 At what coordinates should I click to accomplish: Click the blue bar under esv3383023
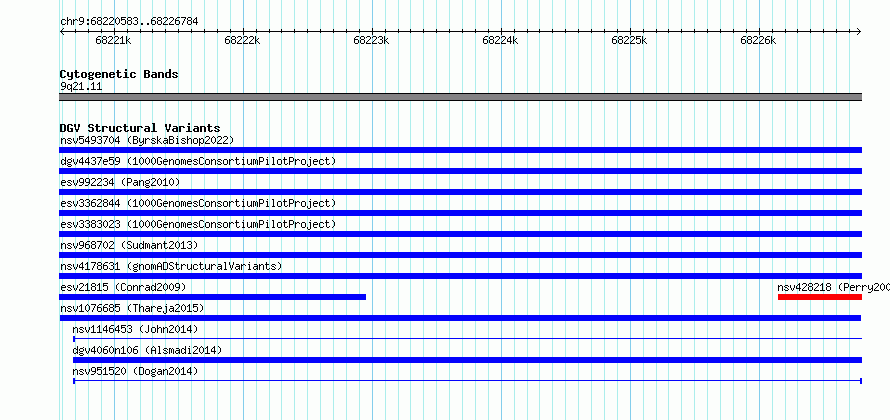click(x=460, y=234)
